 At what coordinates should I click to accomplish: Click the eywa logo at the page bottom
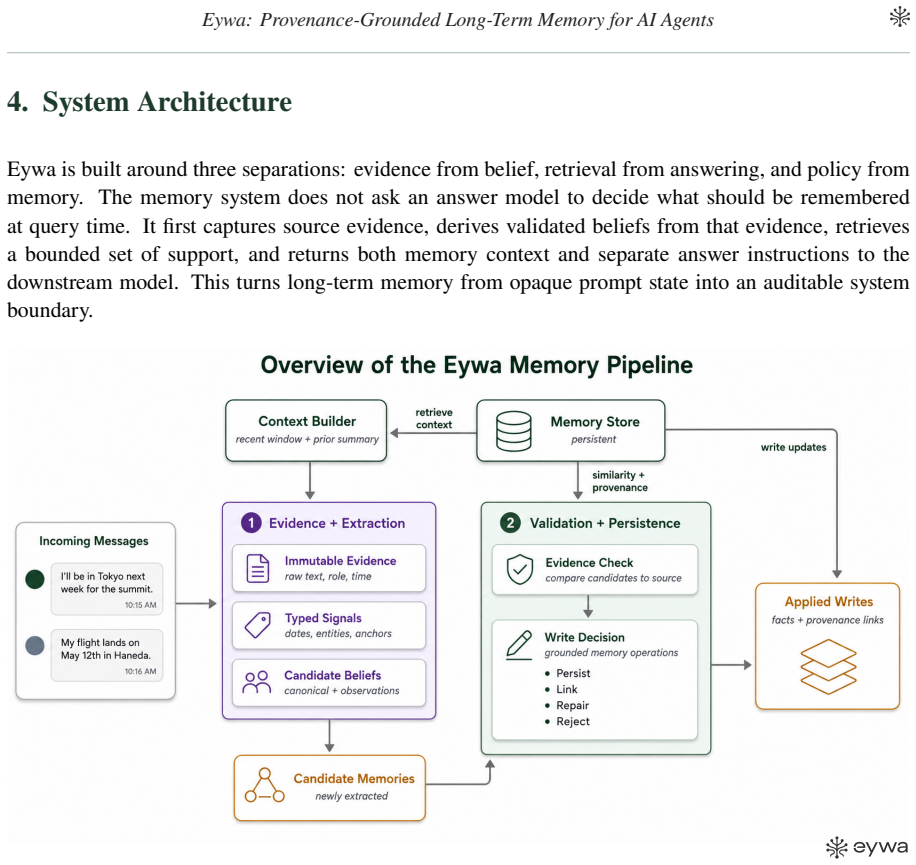pos(867,847)
